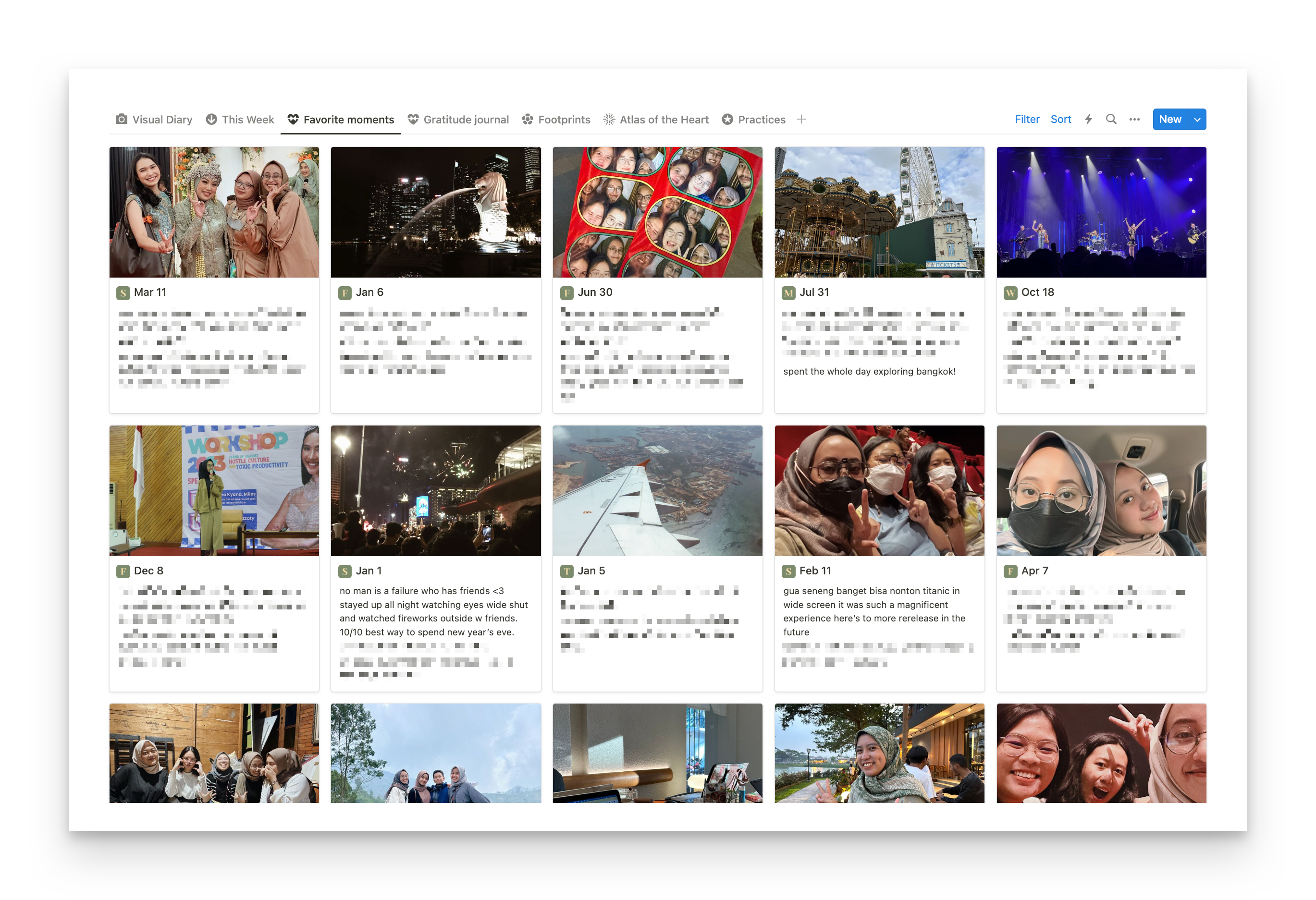Click the S page icon on Mar 11 card
Screen dimensions: 1316x900
[x=123, y=292]
